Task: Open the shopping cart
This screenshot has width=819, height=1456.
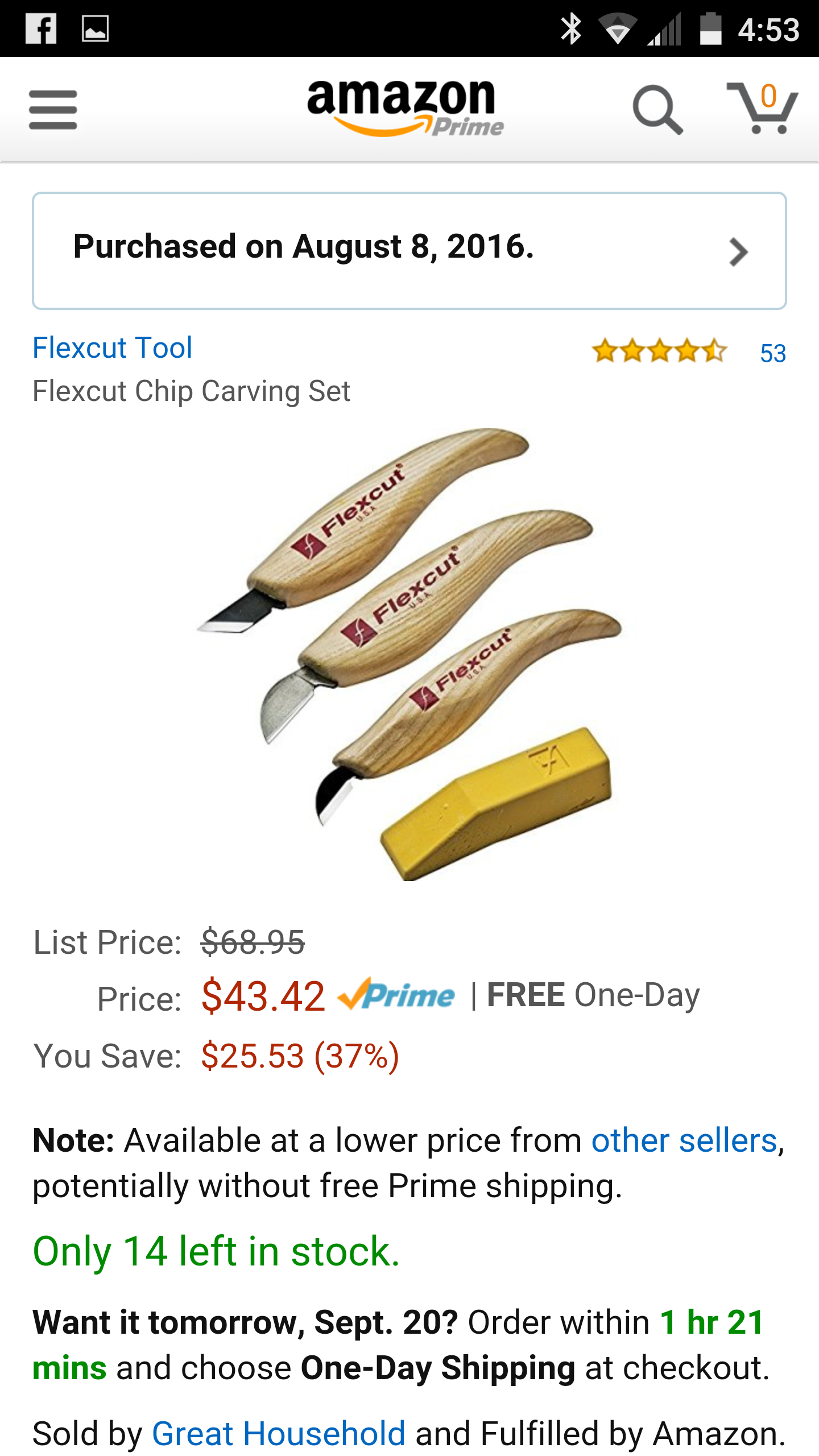Action: pos(762,108)
